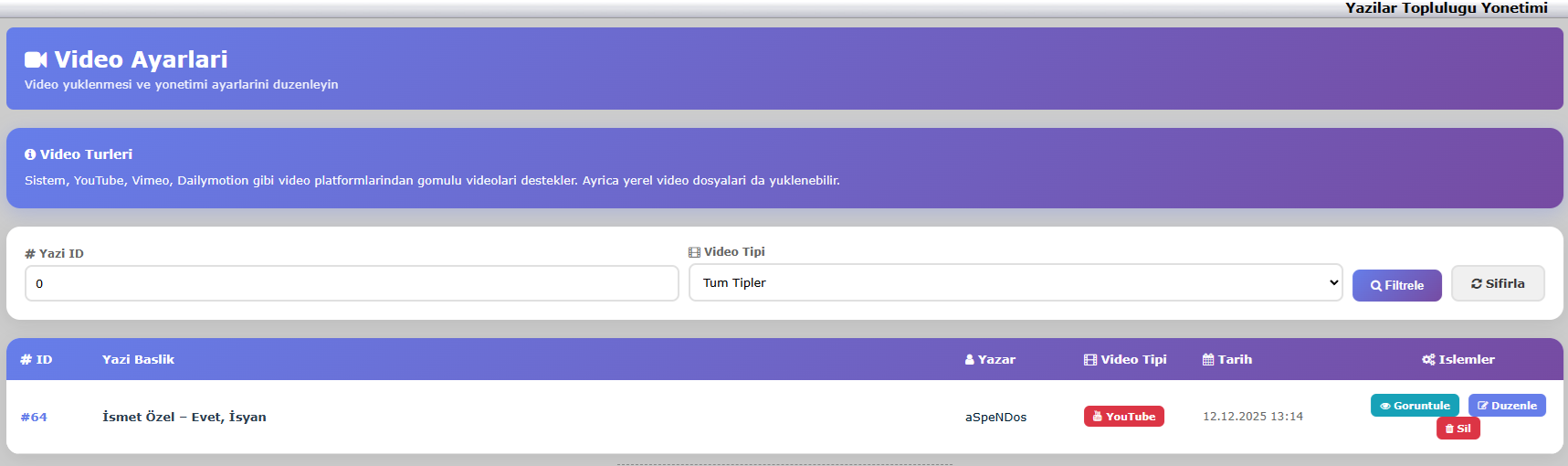1568x466 pixels.
Task: Click the author name aSpeNDos
Action: point(995,417)
